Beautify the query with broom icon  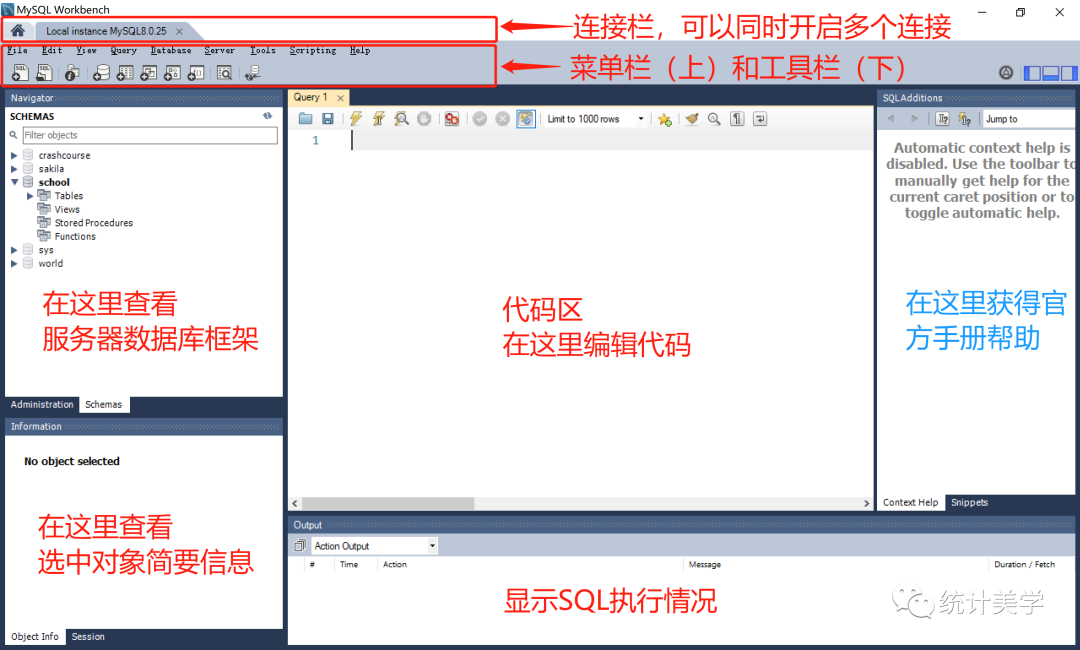coord(692,119)
